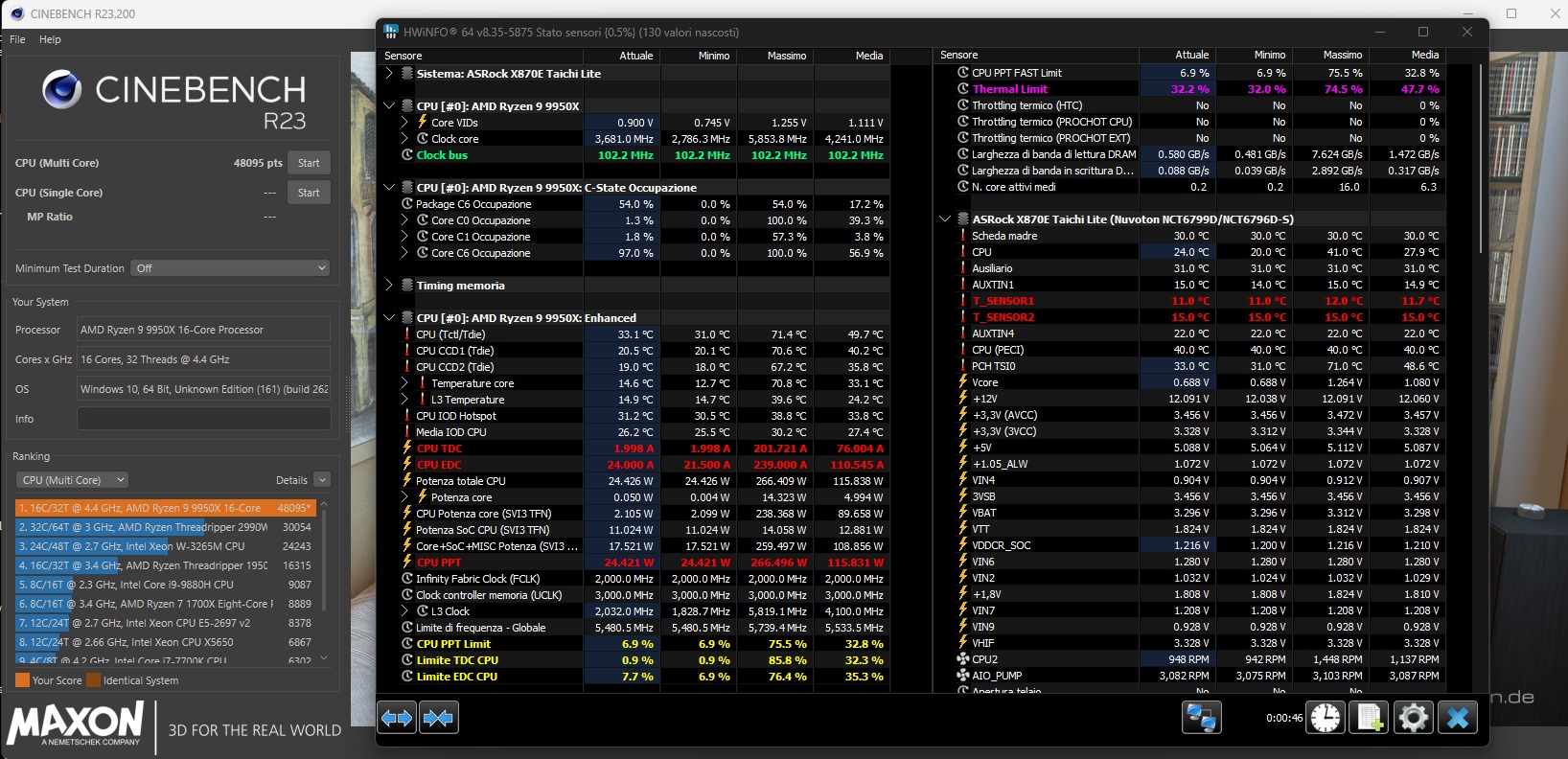The width and height of the screenshot is (1568, 759).
Task: Click the fan icon beside CPU2
Action: point(963,659)
